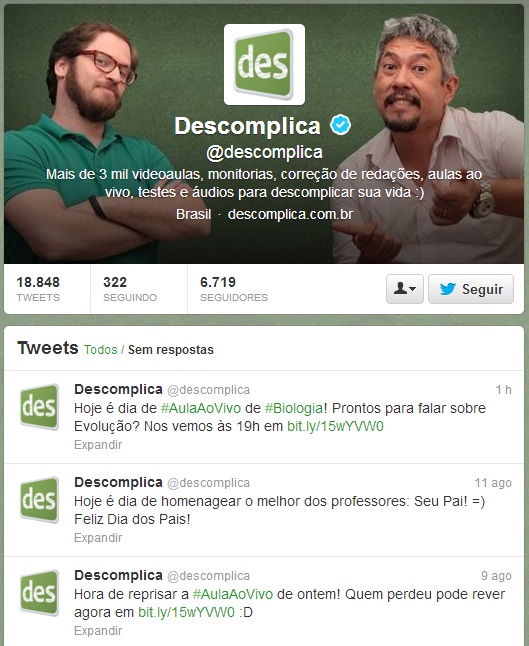Show the 6.719 Seguidores list
The image size is (529, 646).
[234, 289]
